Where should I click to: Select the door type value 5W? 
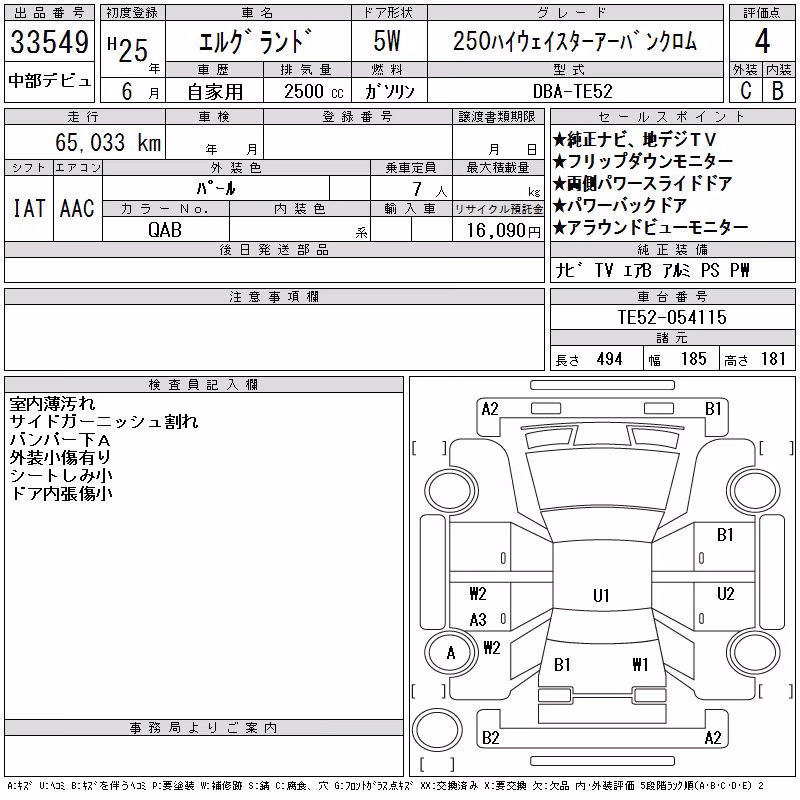(387, 41)
